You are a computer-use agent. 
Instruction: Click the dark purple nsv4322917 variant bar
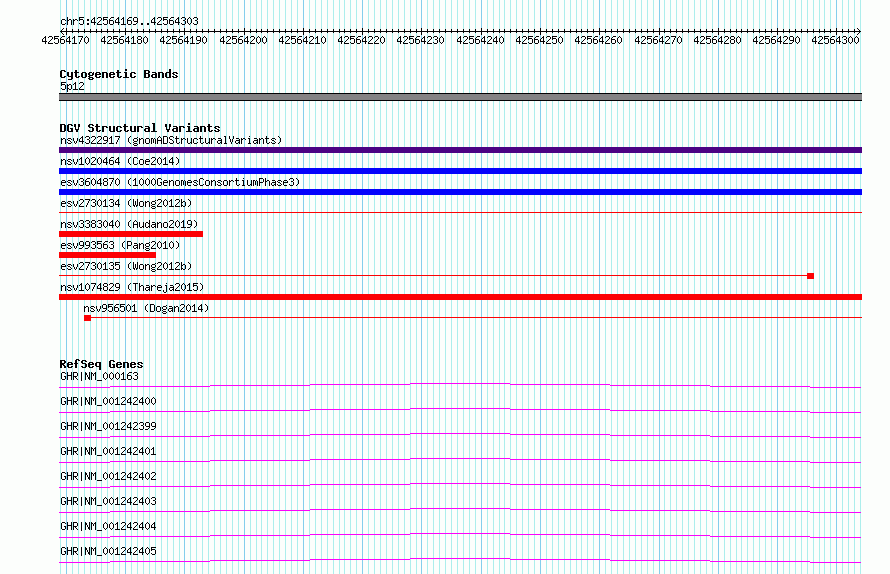pos(460,150)
